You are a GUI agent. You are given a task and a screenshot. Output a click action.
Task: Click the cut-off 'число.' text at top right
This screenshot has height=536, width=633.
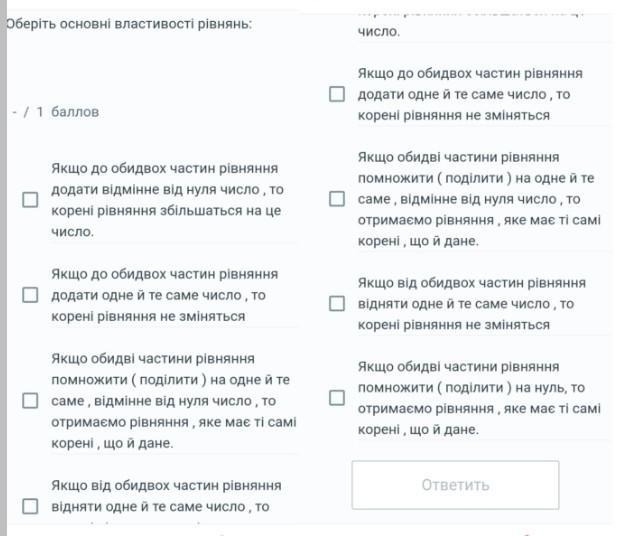[x=379, y=32]
